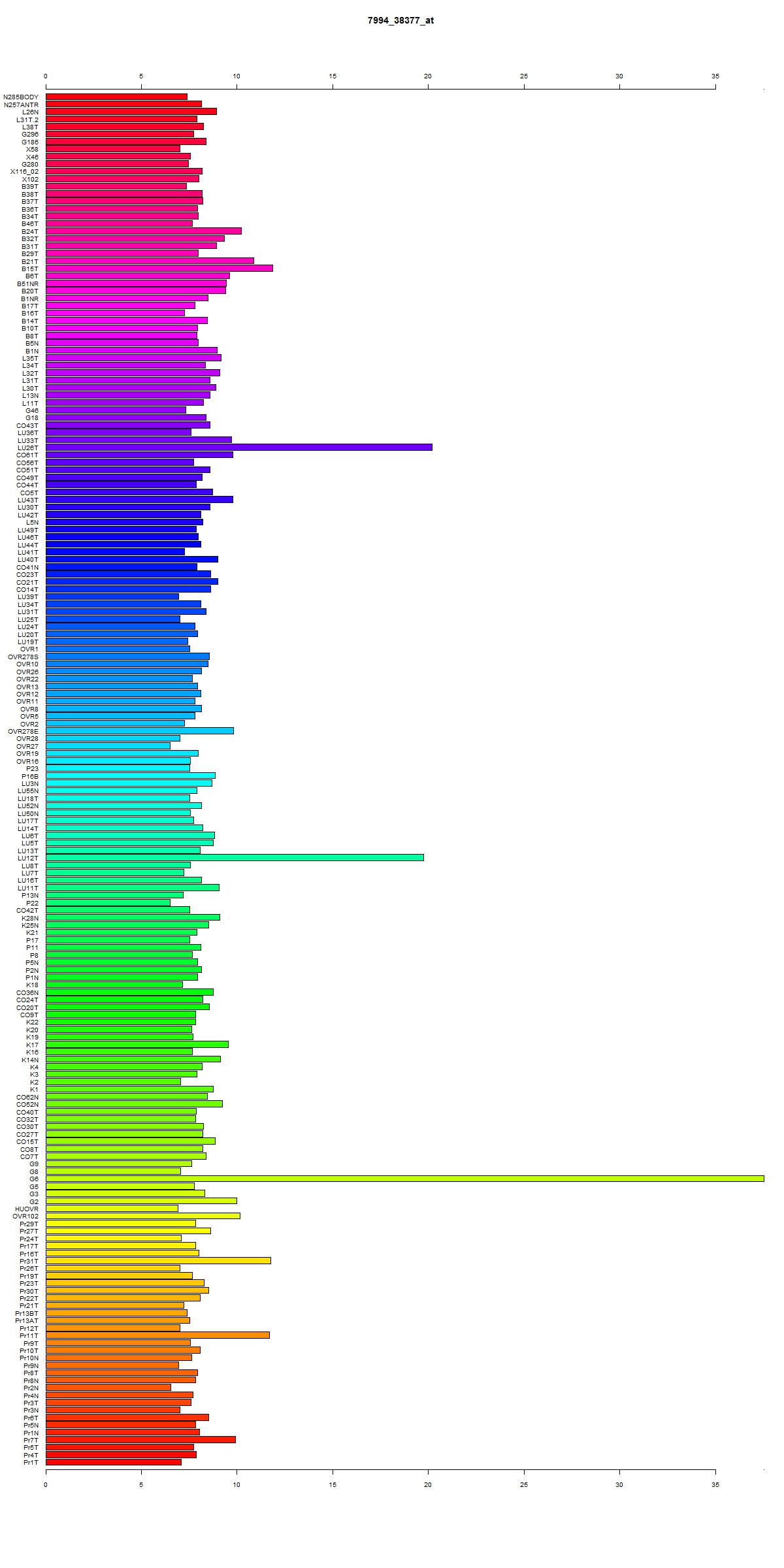Click the HUOVR sample label
Screen dimensions: 784x1568
point(27,1208)
